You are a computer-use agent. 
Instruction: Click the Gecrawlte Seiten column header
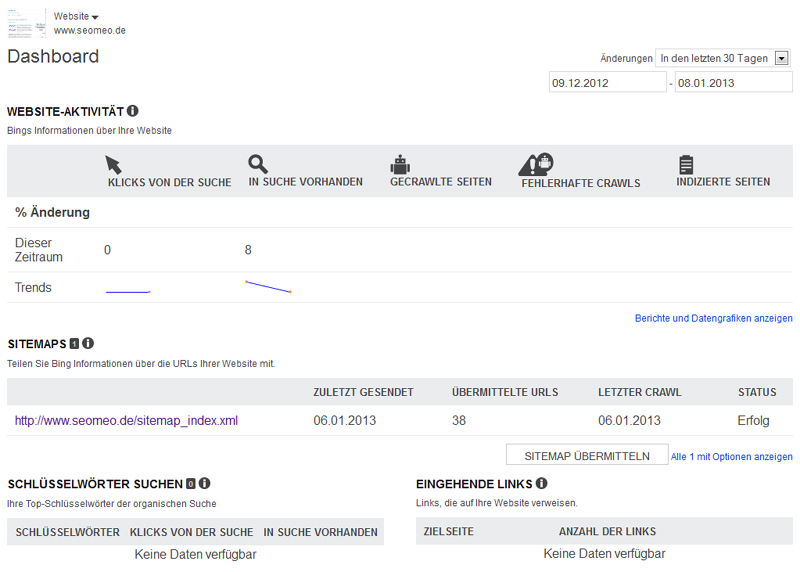click(441, 182)
